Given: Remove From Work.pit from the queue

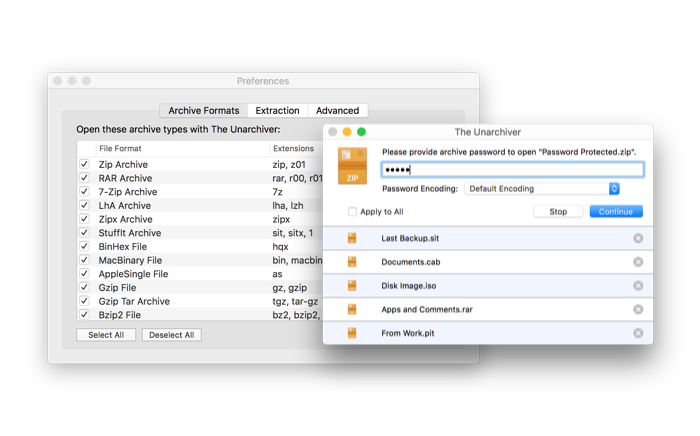Looking at the screenshot, I should [x=638, y=333].
